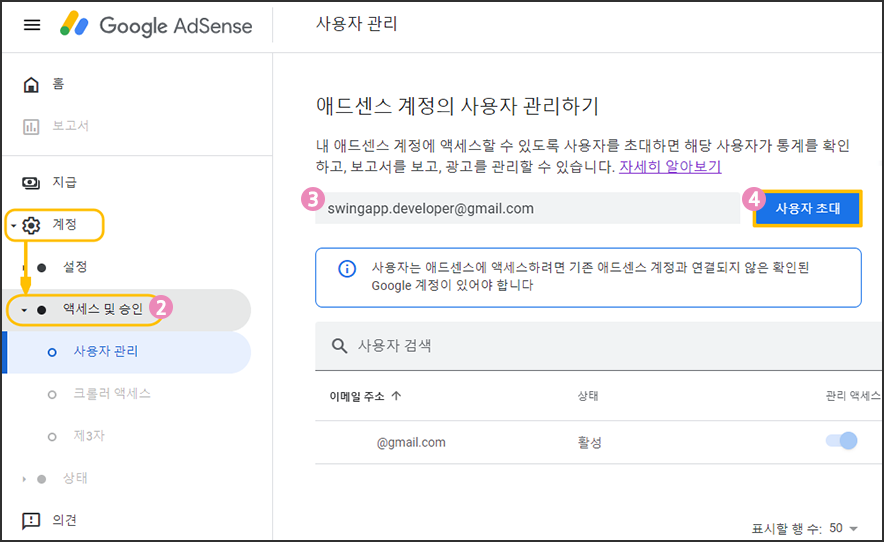Click the Feedback (의견) icon

click(31, 520)
